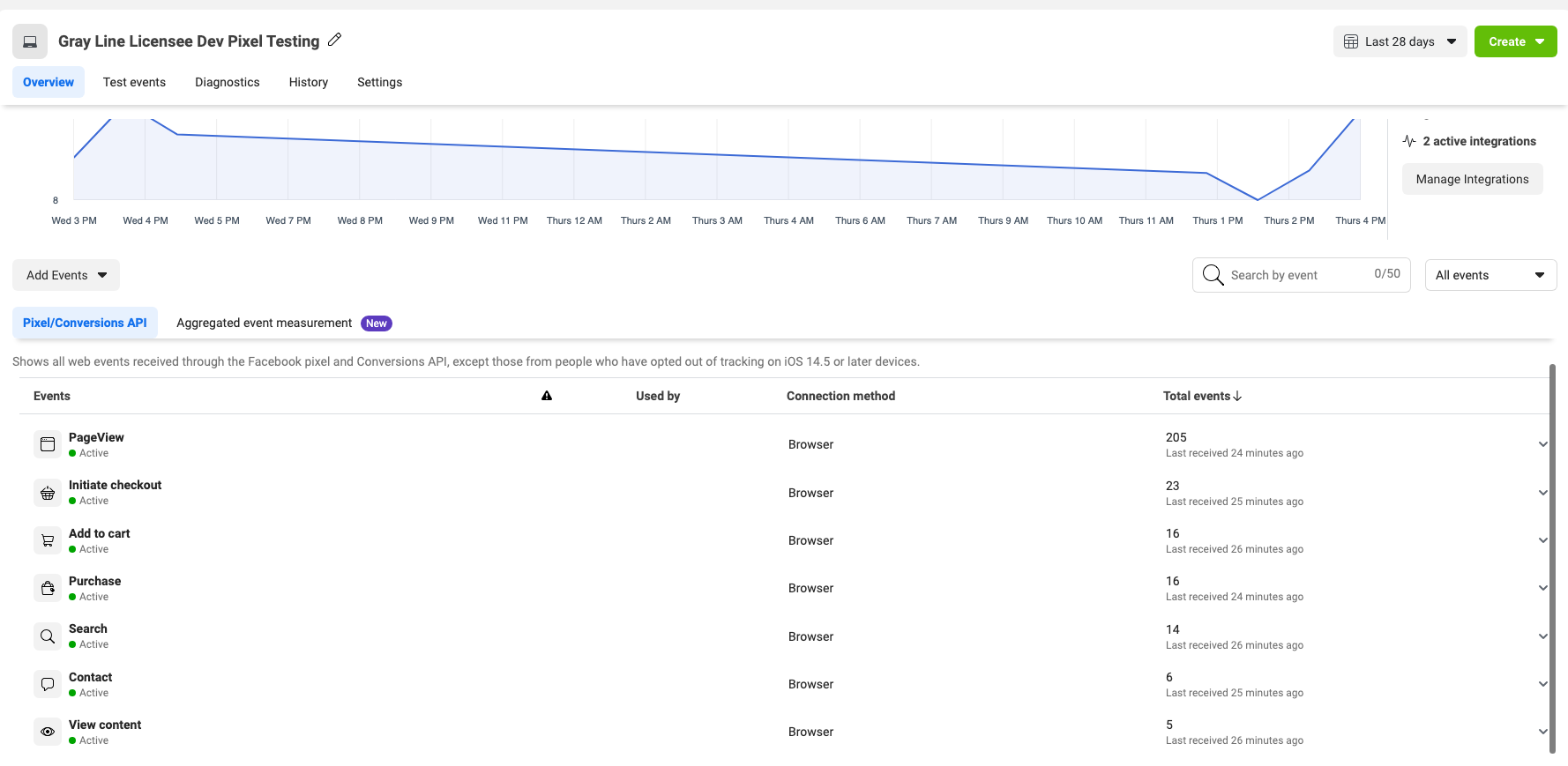Click the Initiate checkout total 23
Viewport: 1568px width, 766px height.
(1173, 486)
